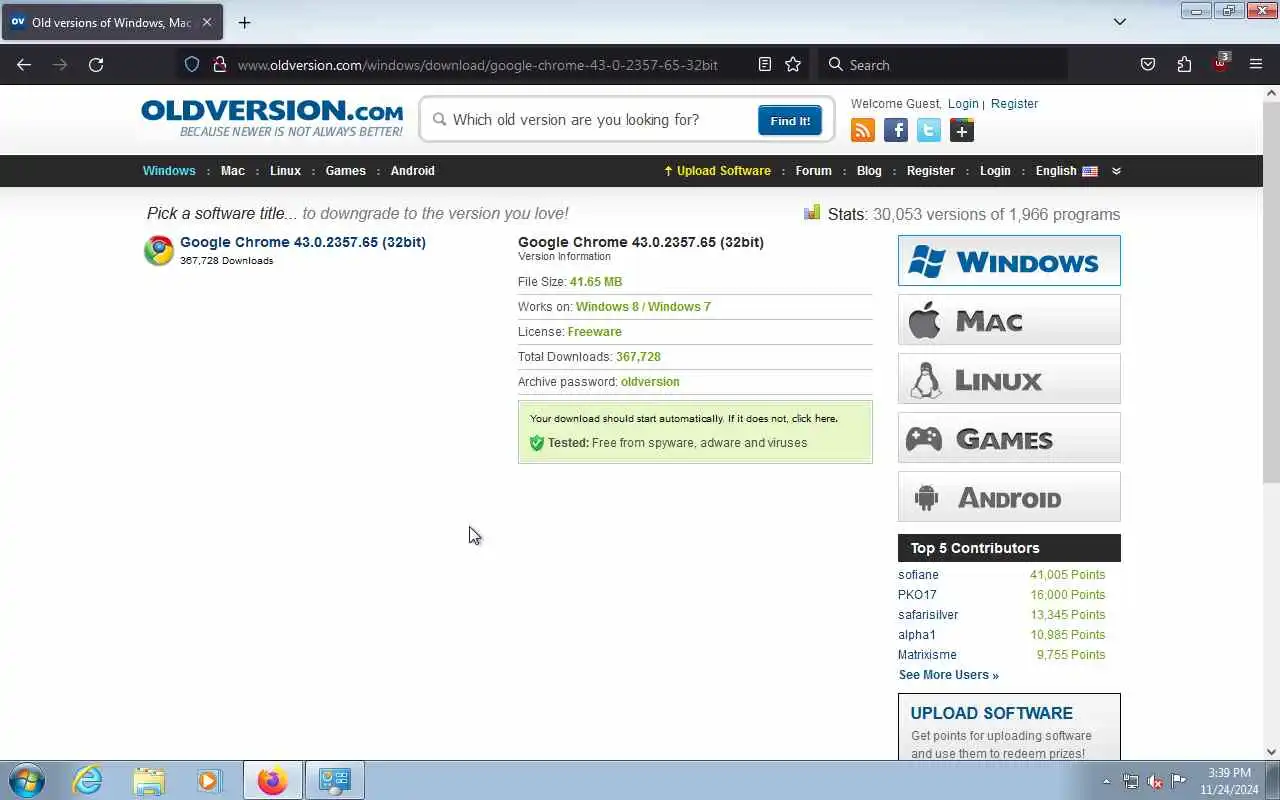Open the tracking protection shield icon
Viewport: 1280px width, 800px height.
[193, 64]
